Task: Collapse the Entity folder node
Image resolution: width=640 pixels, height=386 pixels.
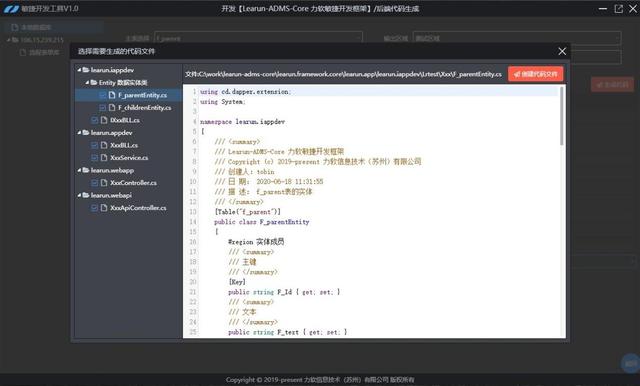Action: pos(87,82)
